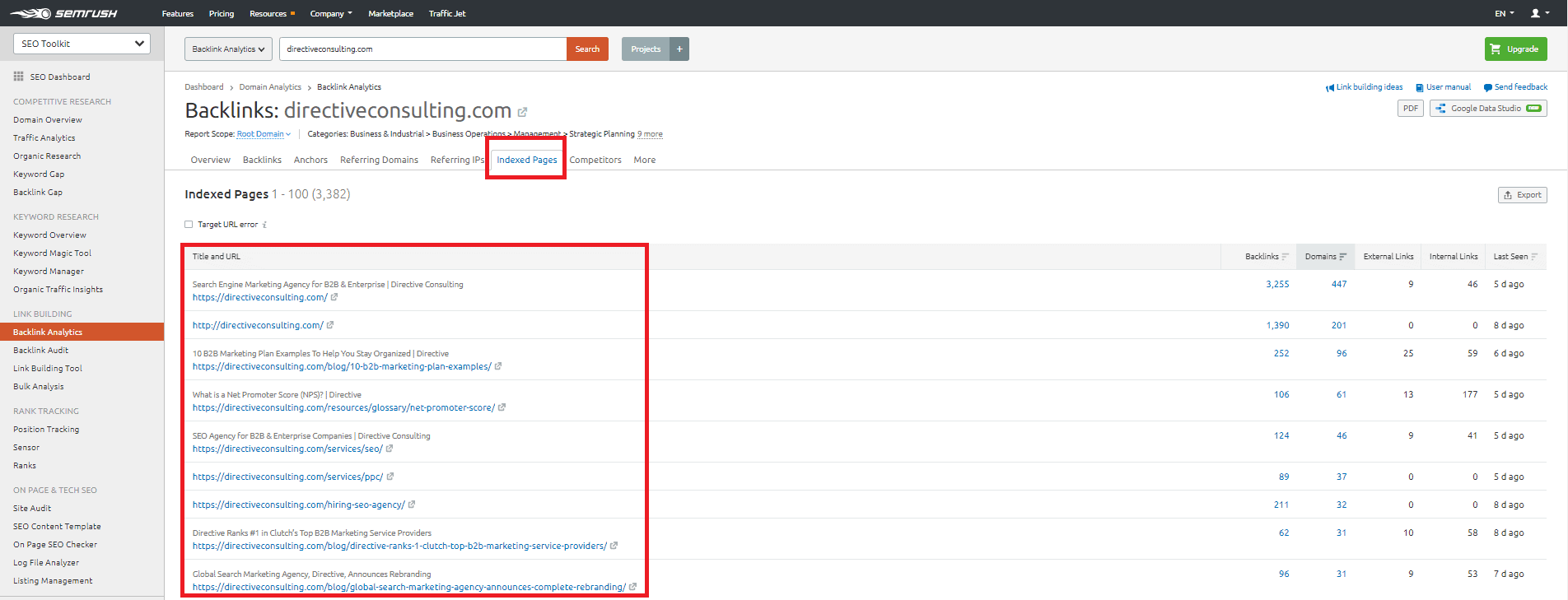Viewport: 1568px width, 600px height.
Task: Open Backlink Audit in sidebar
Action: 40,351
